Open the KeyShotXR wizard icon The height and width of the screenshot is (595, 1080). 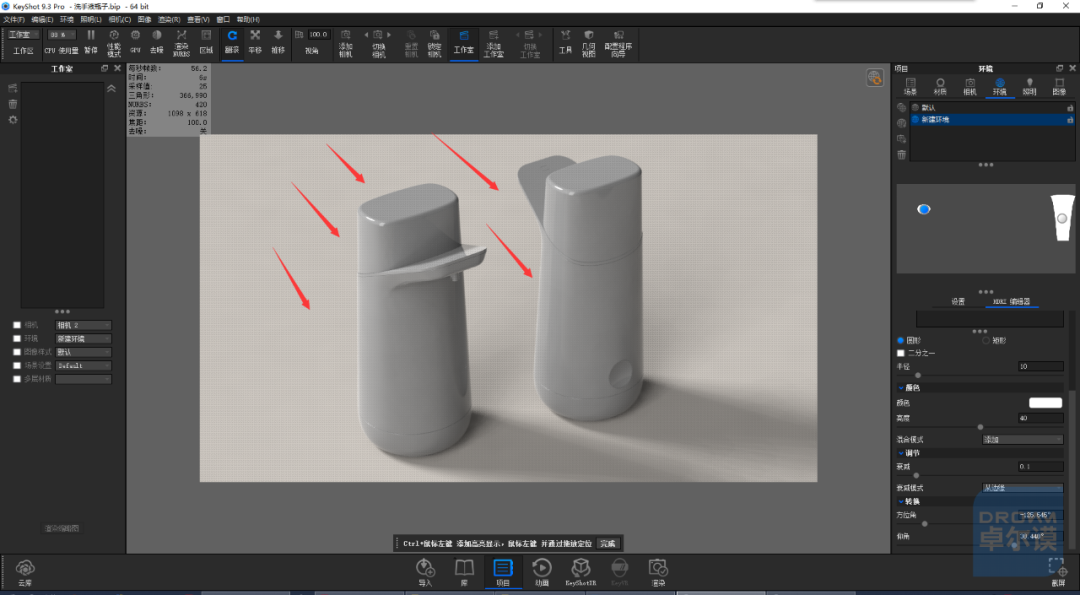pos(581,572)
